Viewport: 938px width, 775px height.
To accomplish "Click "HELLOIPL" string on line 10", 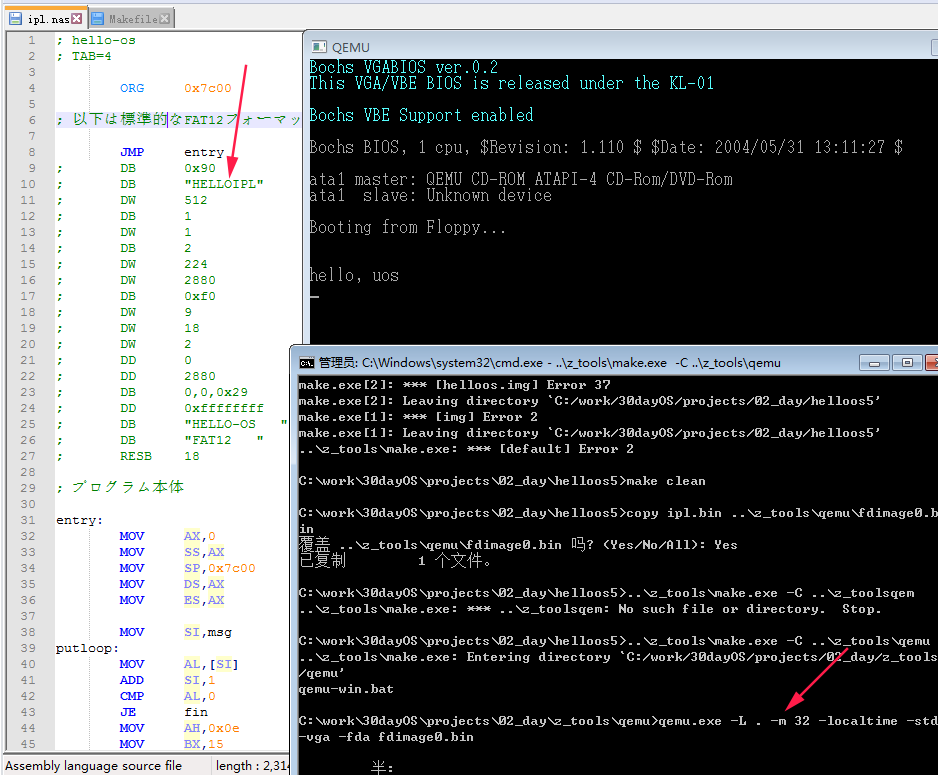I will tap(224, 184).
